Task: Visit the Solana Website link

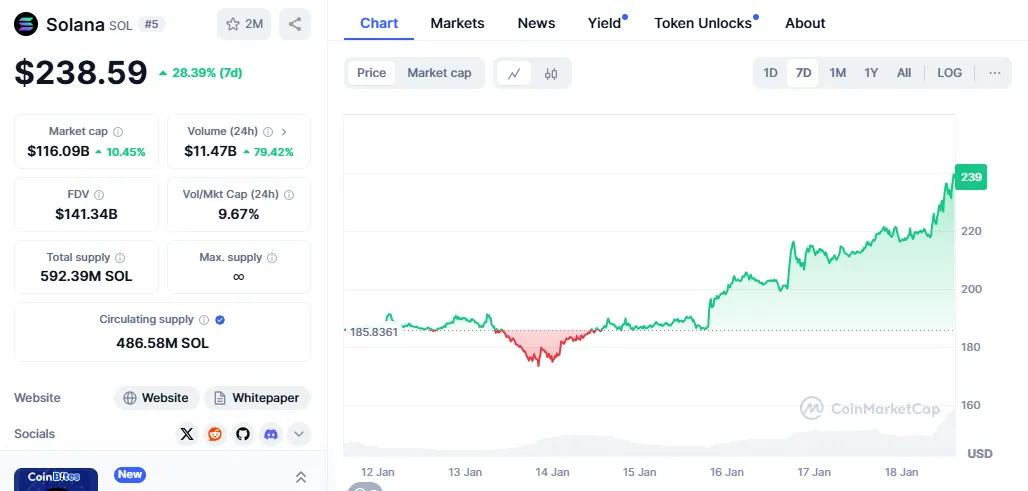Action: click(x=156, y=398)
